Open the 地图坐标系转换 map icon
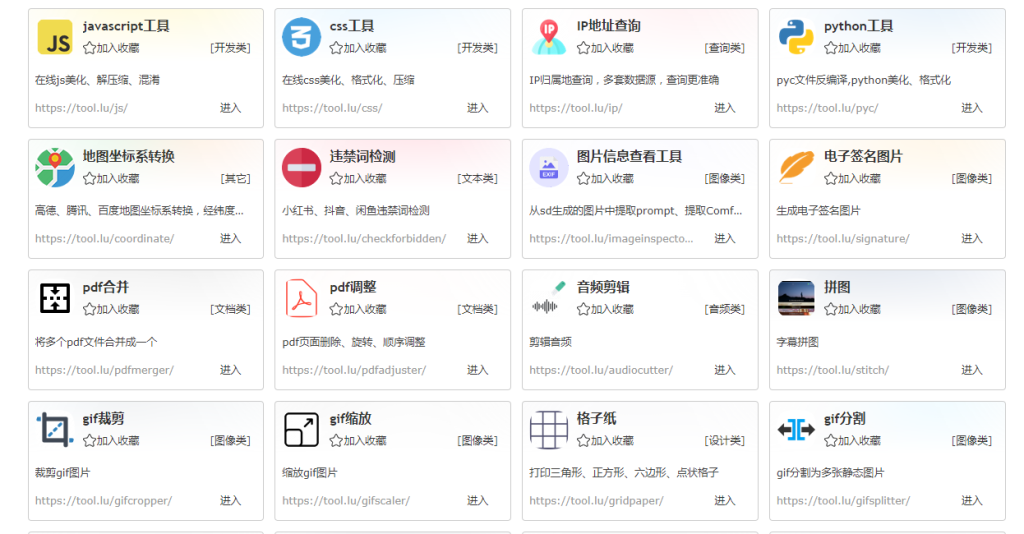 (x=55, y=168)
